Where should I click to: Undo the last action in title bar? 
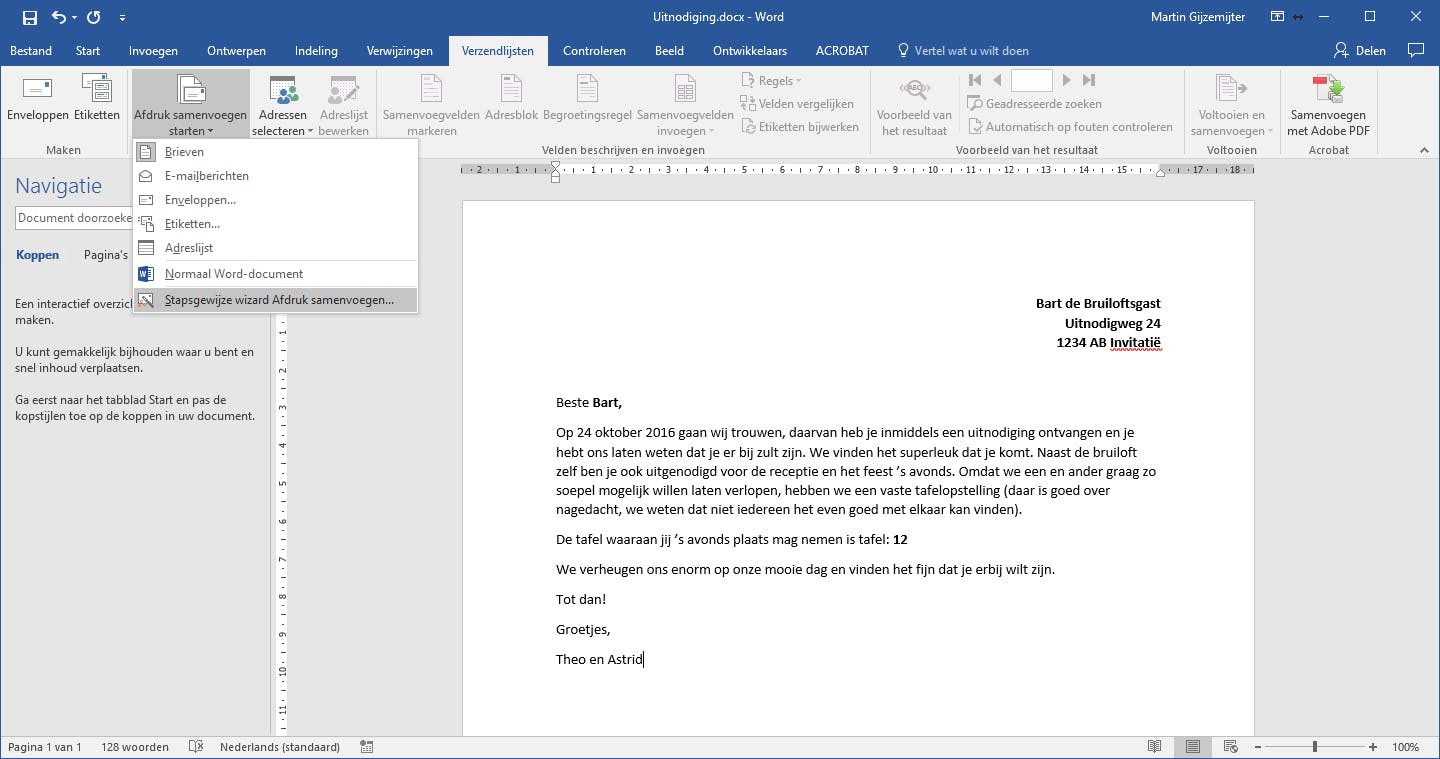59,17
